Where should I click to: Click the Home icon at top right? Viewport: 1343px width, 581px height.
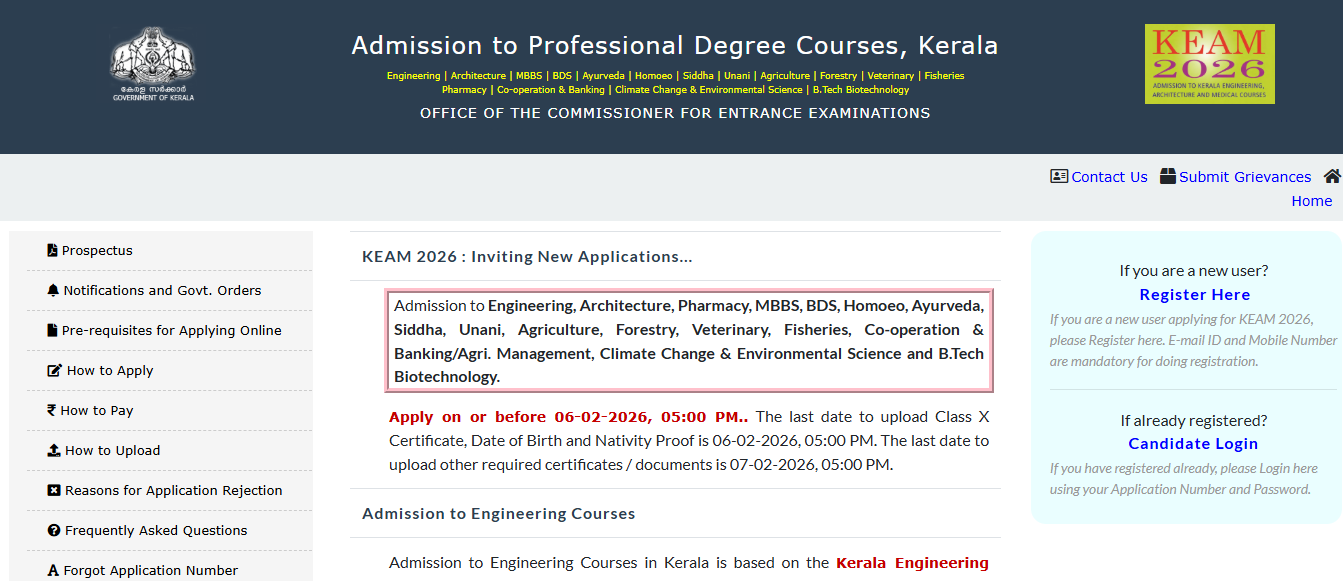coord(1333,175)
